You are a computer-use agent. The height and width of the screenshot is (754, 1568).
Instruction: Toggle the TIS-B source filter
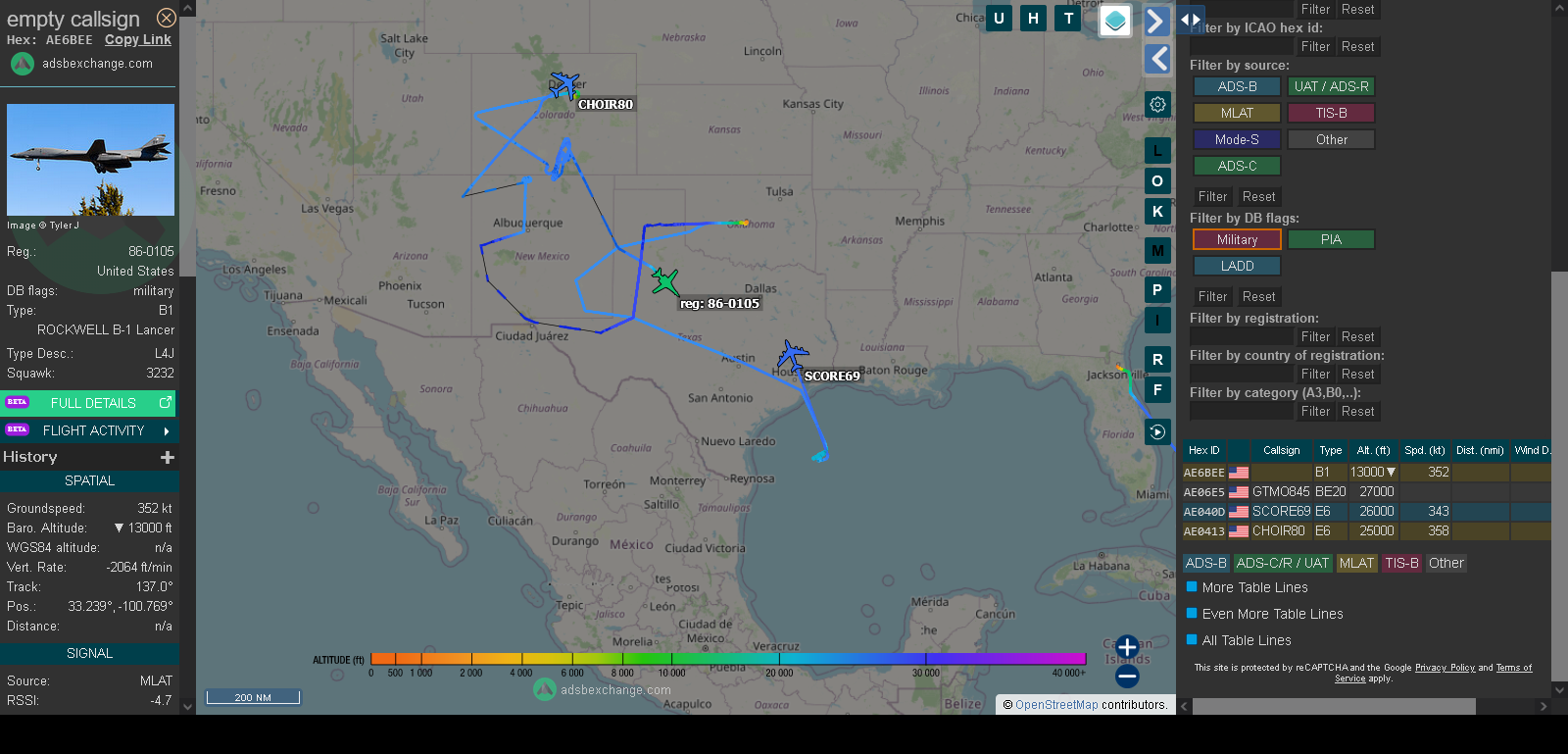(1331, 113)
